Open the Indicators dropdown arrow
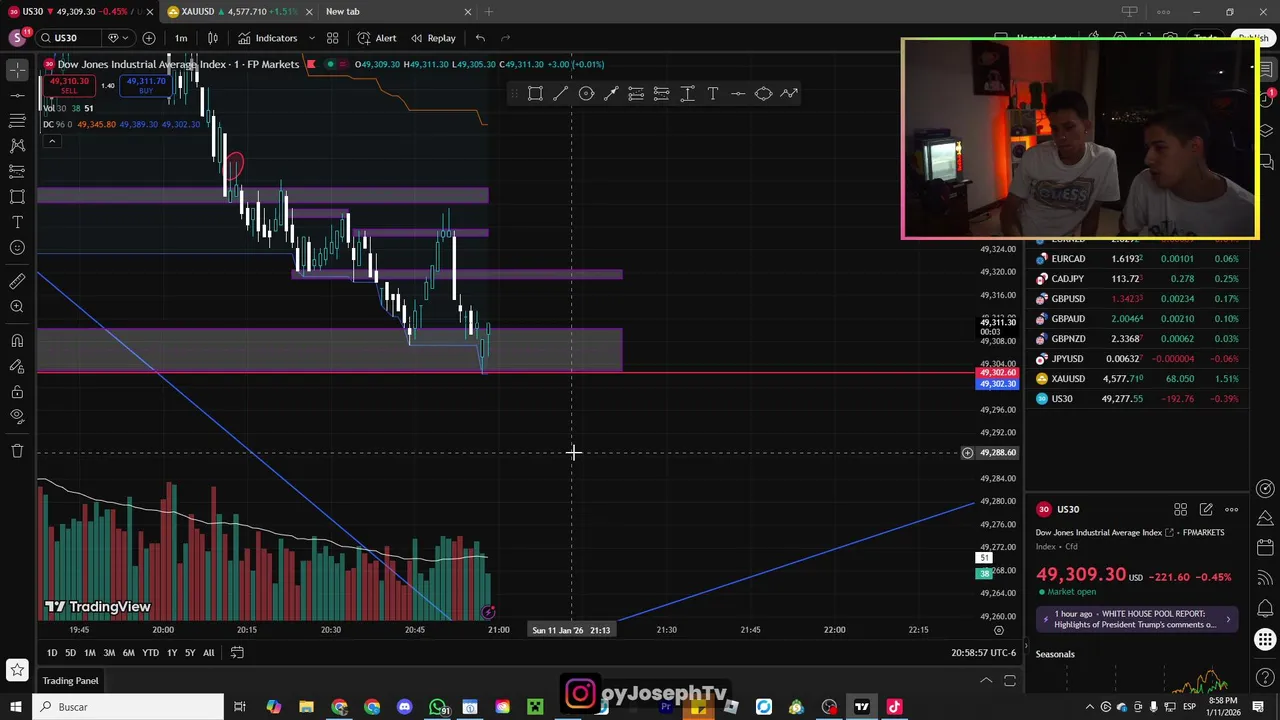The image size is (1280, 720). 311,38
